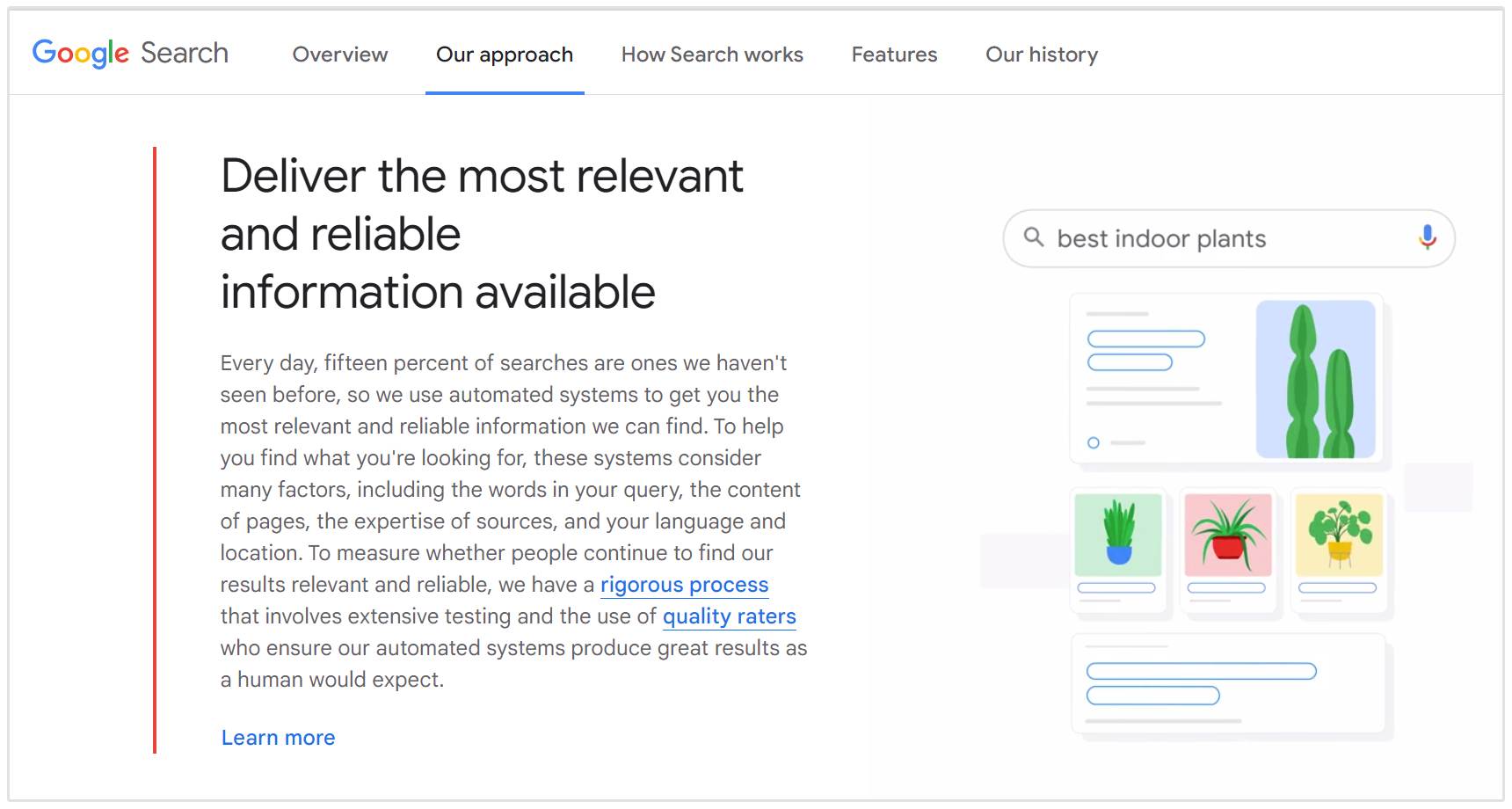
Task: Switch to the Our history tab
Action: coord(1041,55)
